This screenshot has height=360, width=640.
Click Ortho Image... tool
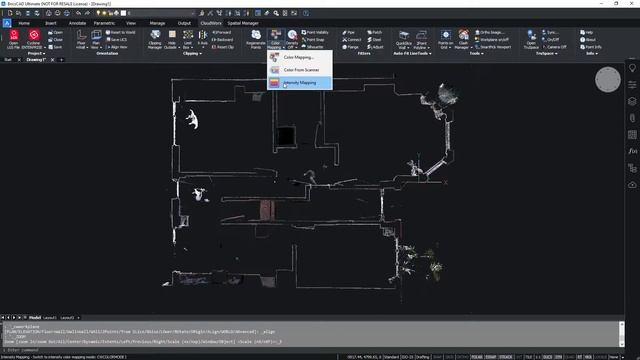(x=489, y=32)
